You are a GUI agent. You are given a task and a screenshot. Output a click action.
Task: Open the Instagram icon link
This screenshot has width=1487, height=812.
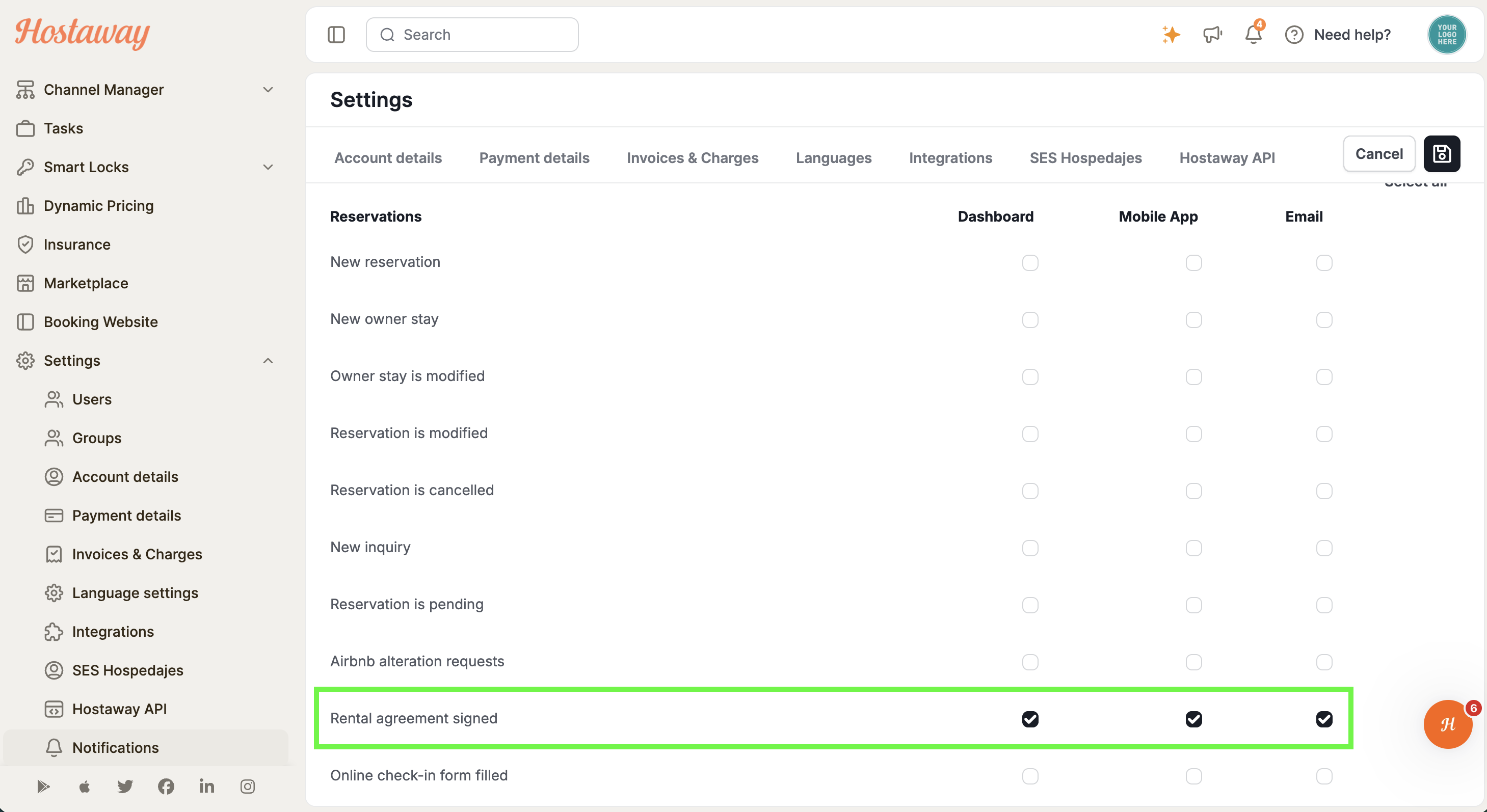(248, 786)
